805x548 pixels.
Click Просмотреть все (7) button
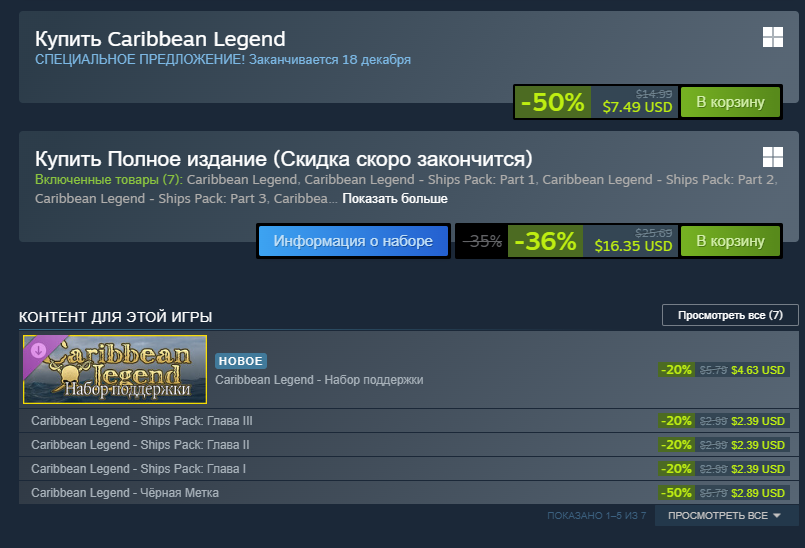(730, 315)
